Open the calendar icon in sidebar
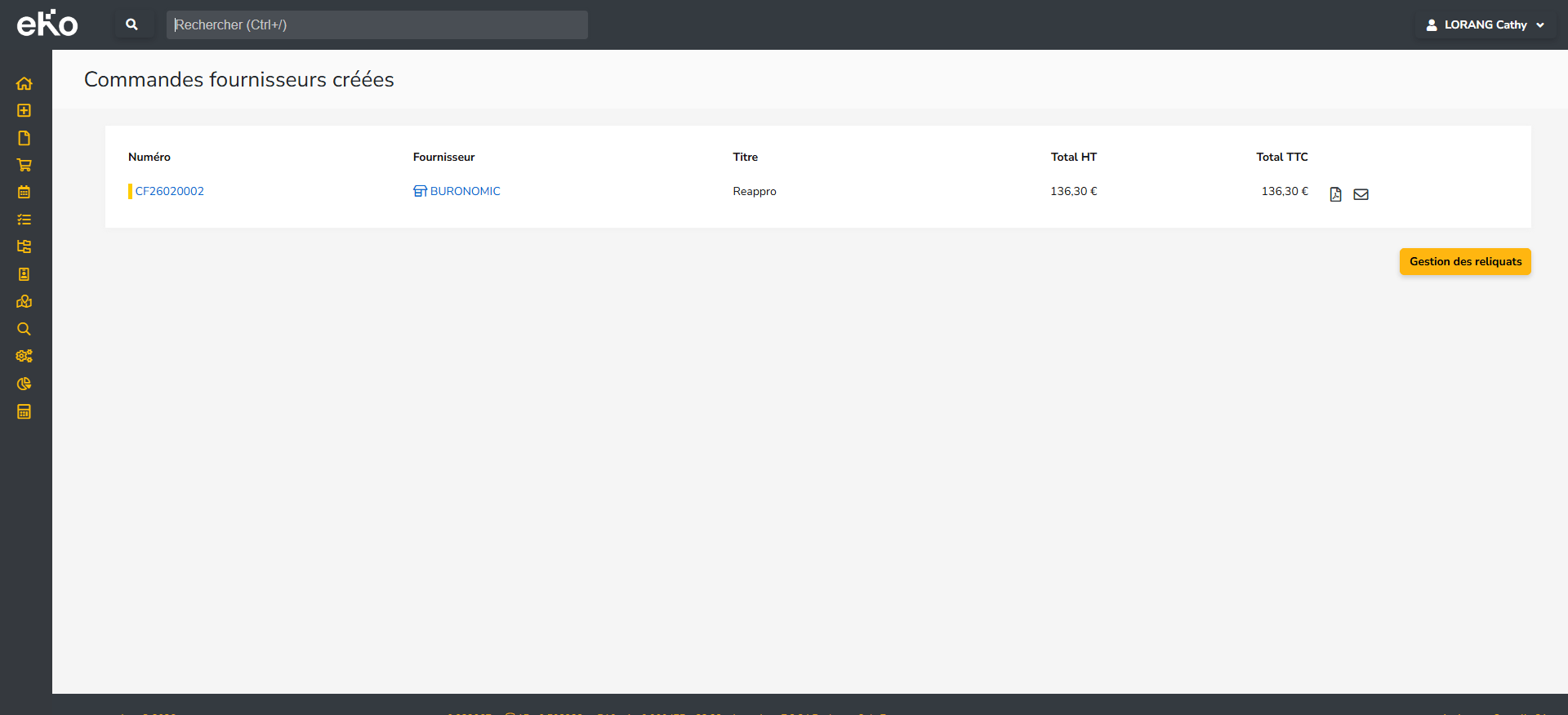Viewport: 1568px width, 715px height. (24, 193)
